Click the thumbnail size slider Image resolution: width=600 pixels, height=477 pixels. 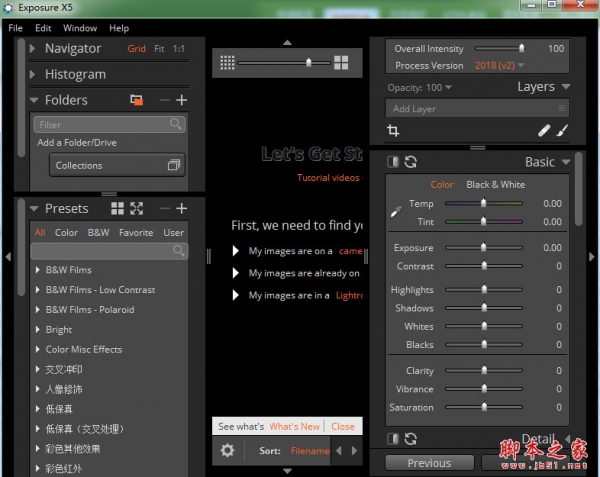pos(284,62)
